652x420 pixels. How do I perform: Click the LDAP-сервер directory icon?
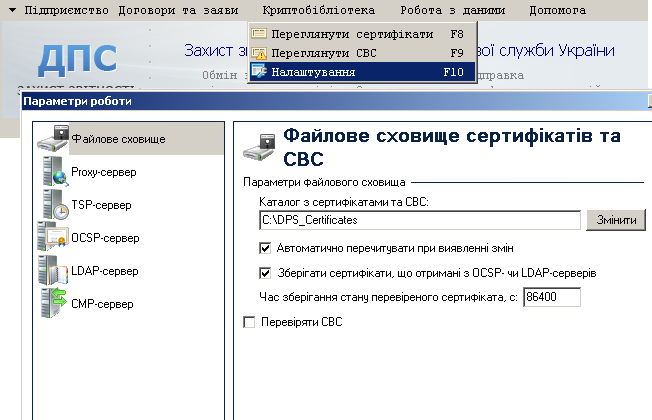[54, 271]
